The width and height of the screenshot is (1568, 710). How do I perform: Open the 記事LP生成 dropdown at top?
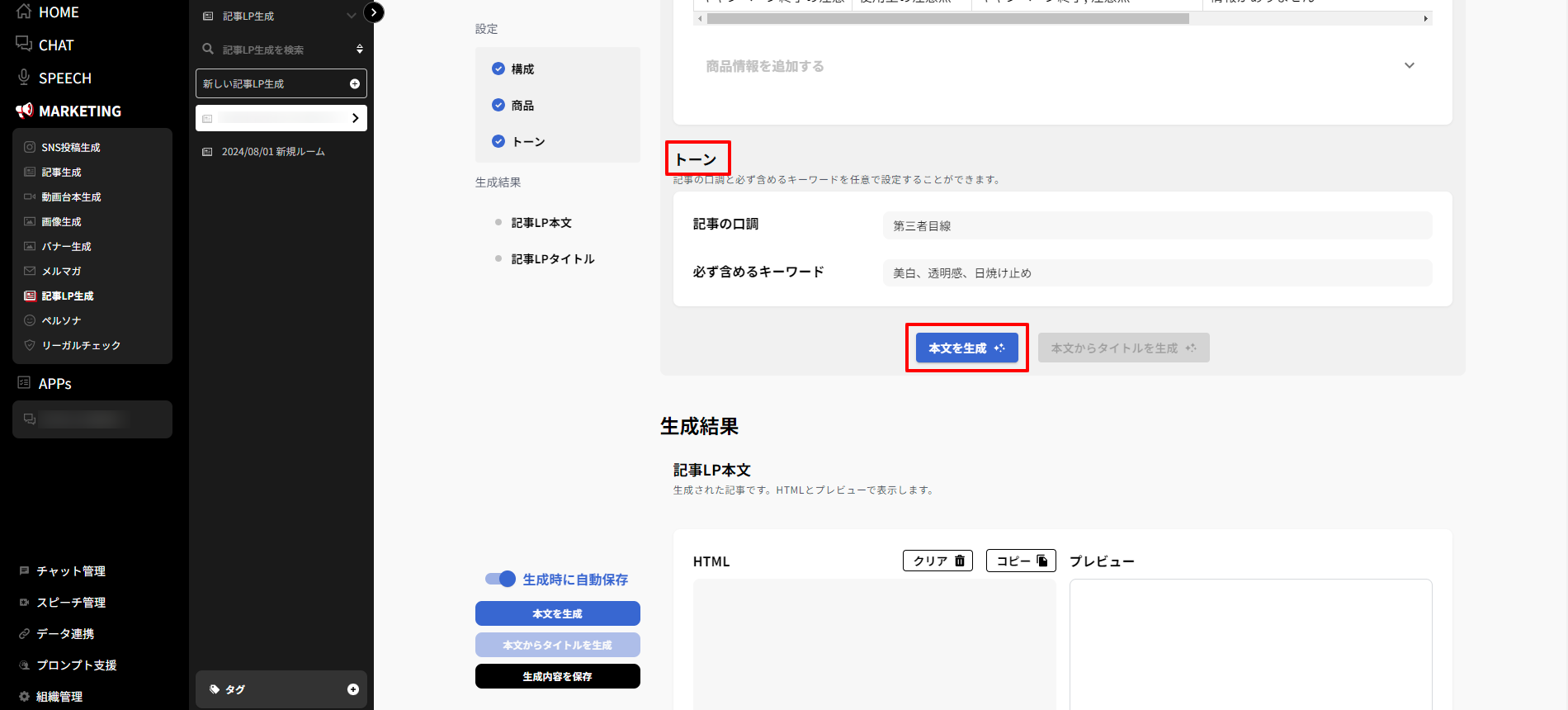click(x=351, y=16)
